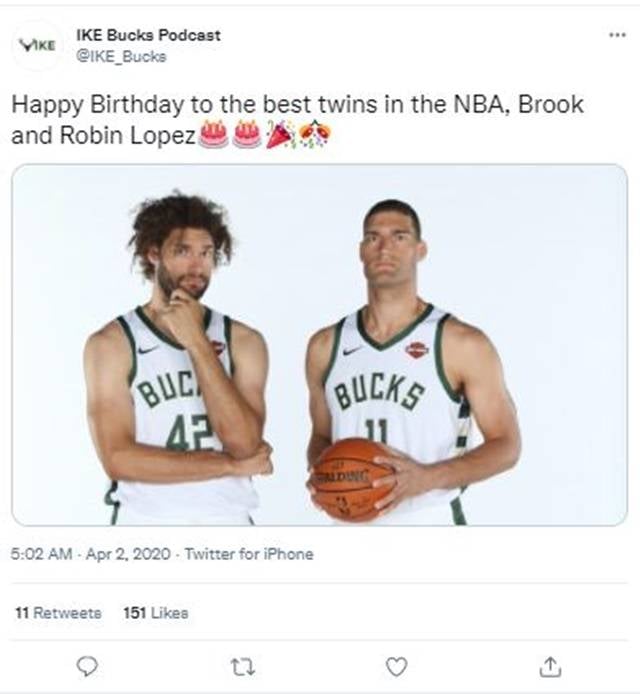Click player wearing number 42 jersey
Image resolution: width=640 pixels, height=694 pixels.
[177, 359]
